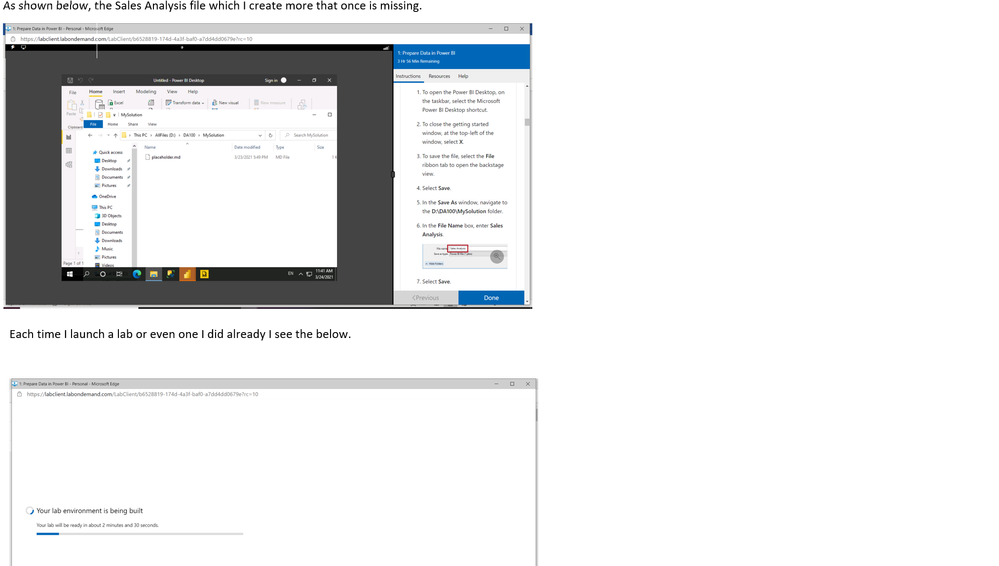
Task: Select 3D Objects in Explorer tree
Action: click(x=108, y=215)
